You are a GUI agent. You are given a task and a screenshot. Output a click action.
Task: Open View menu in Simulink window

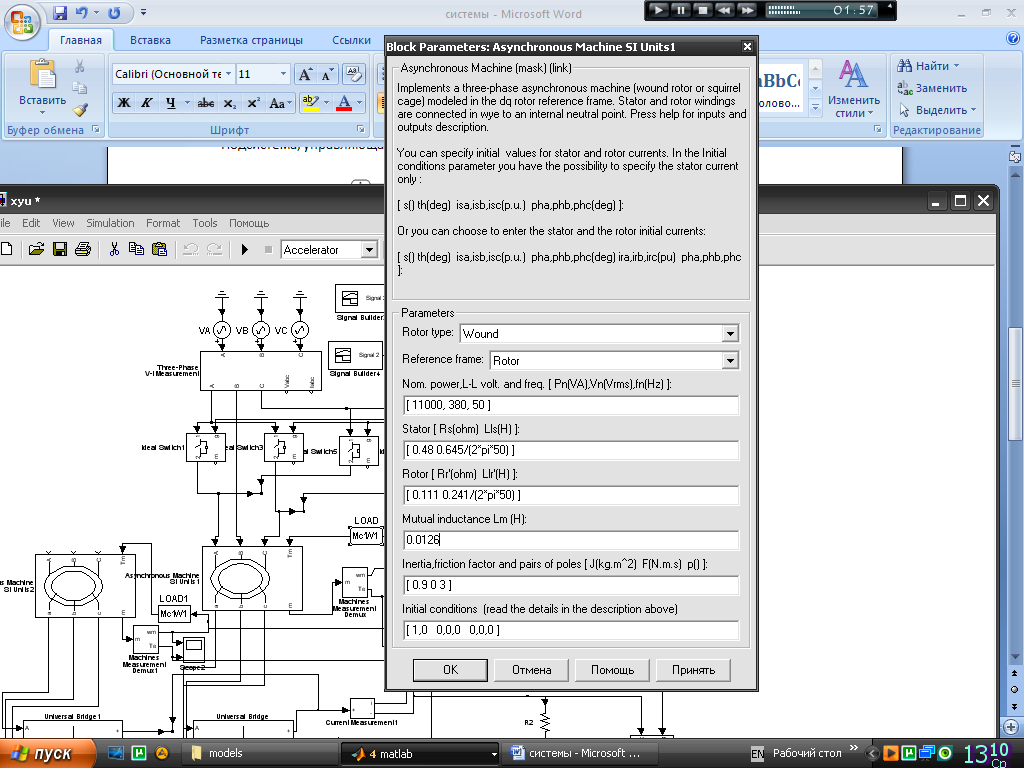tap(63, 223)
